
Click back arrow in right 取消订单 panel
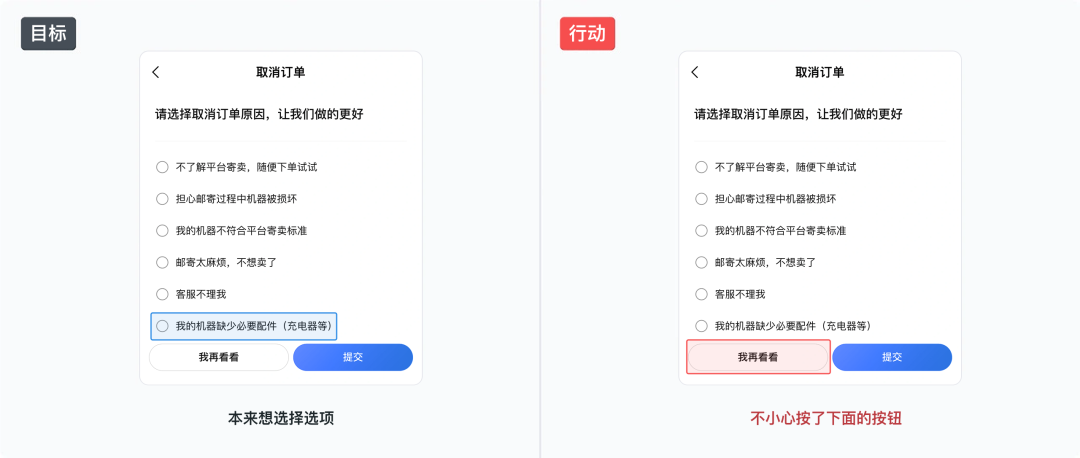point(695,72)
